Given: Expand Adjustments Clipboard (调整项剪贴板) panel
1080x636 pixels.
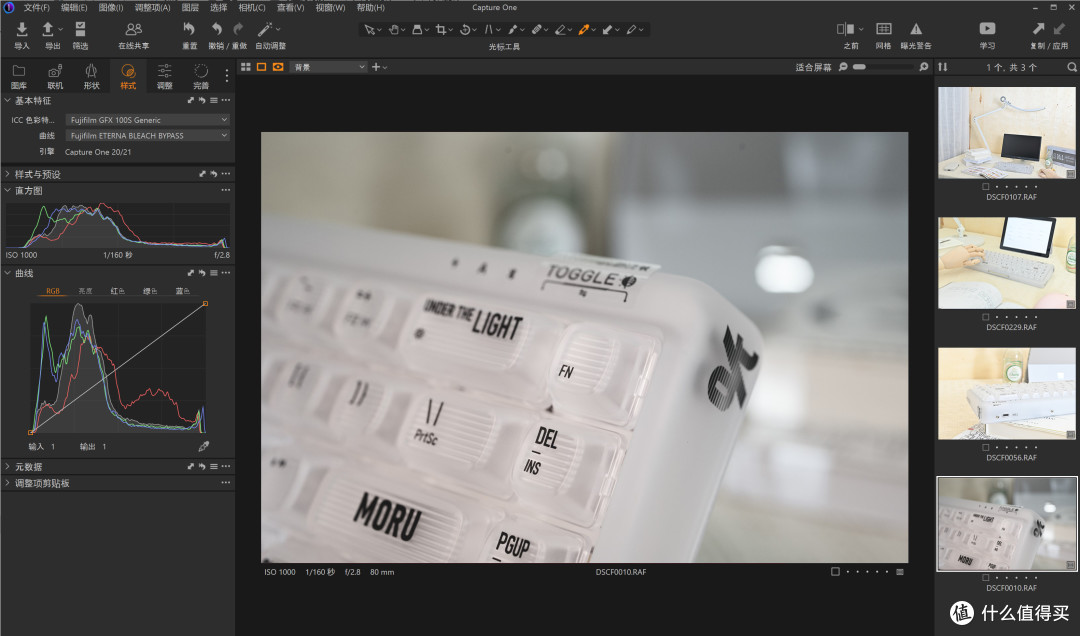Looking at the screenshot, I should pyautogui.click(x=8, y=483).
